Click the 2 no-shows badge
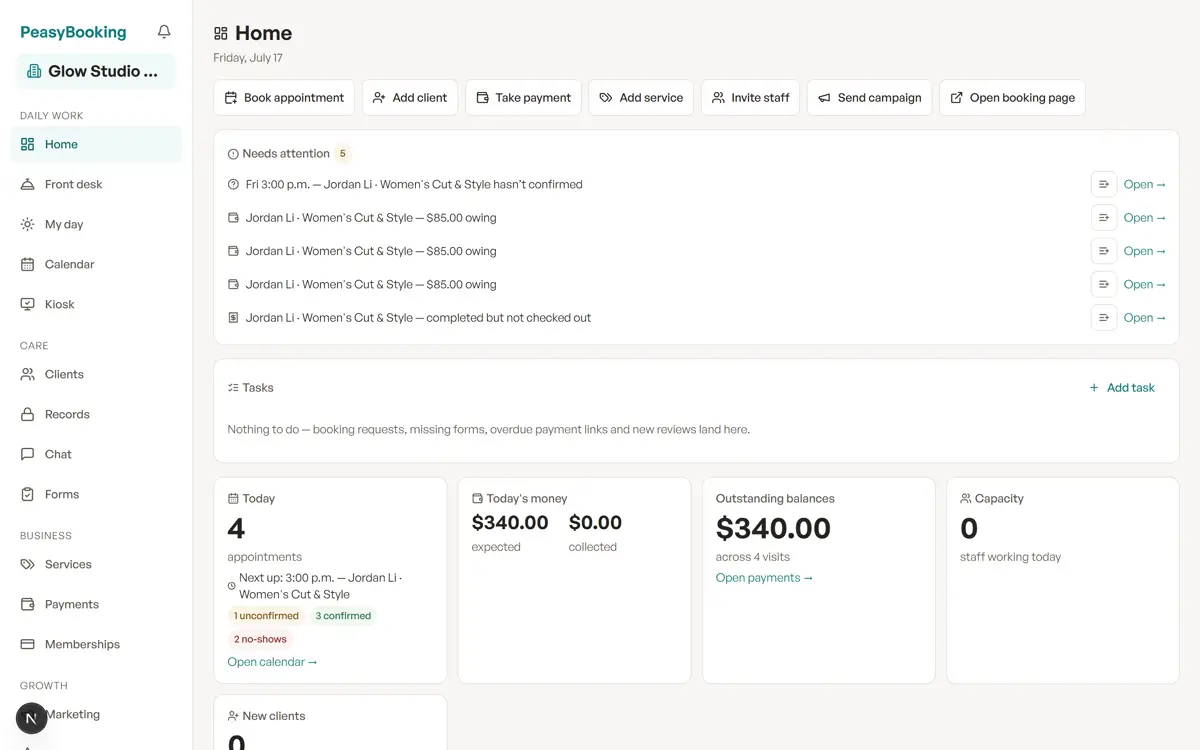1200x750 pixels. [260, 639]
